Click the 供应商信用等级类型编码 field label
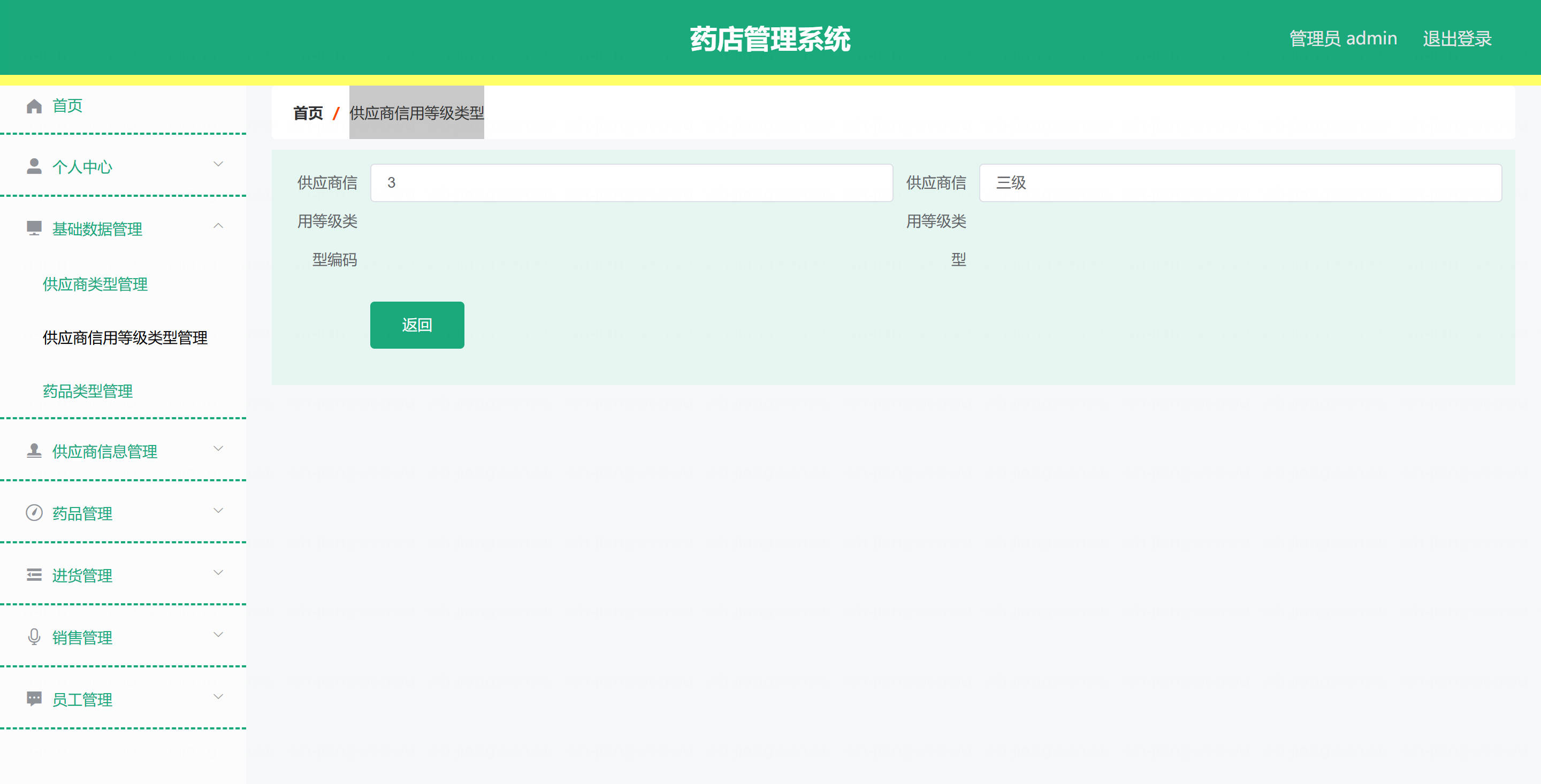1541x784 pixels. point(327,221)
